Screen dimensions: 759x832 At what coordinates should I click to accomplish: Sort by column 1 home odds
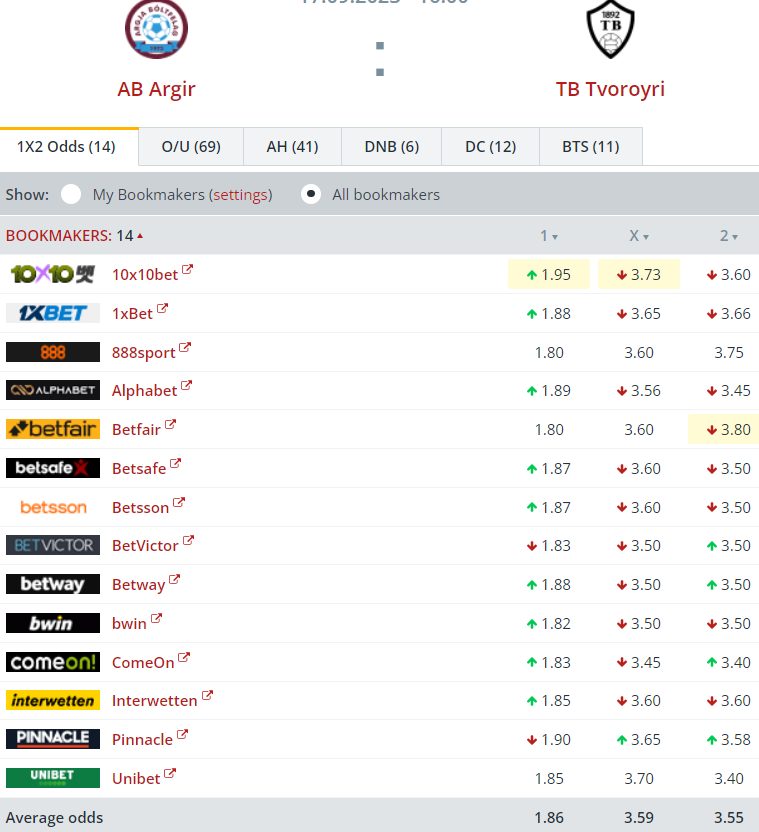tap(548, 236)
